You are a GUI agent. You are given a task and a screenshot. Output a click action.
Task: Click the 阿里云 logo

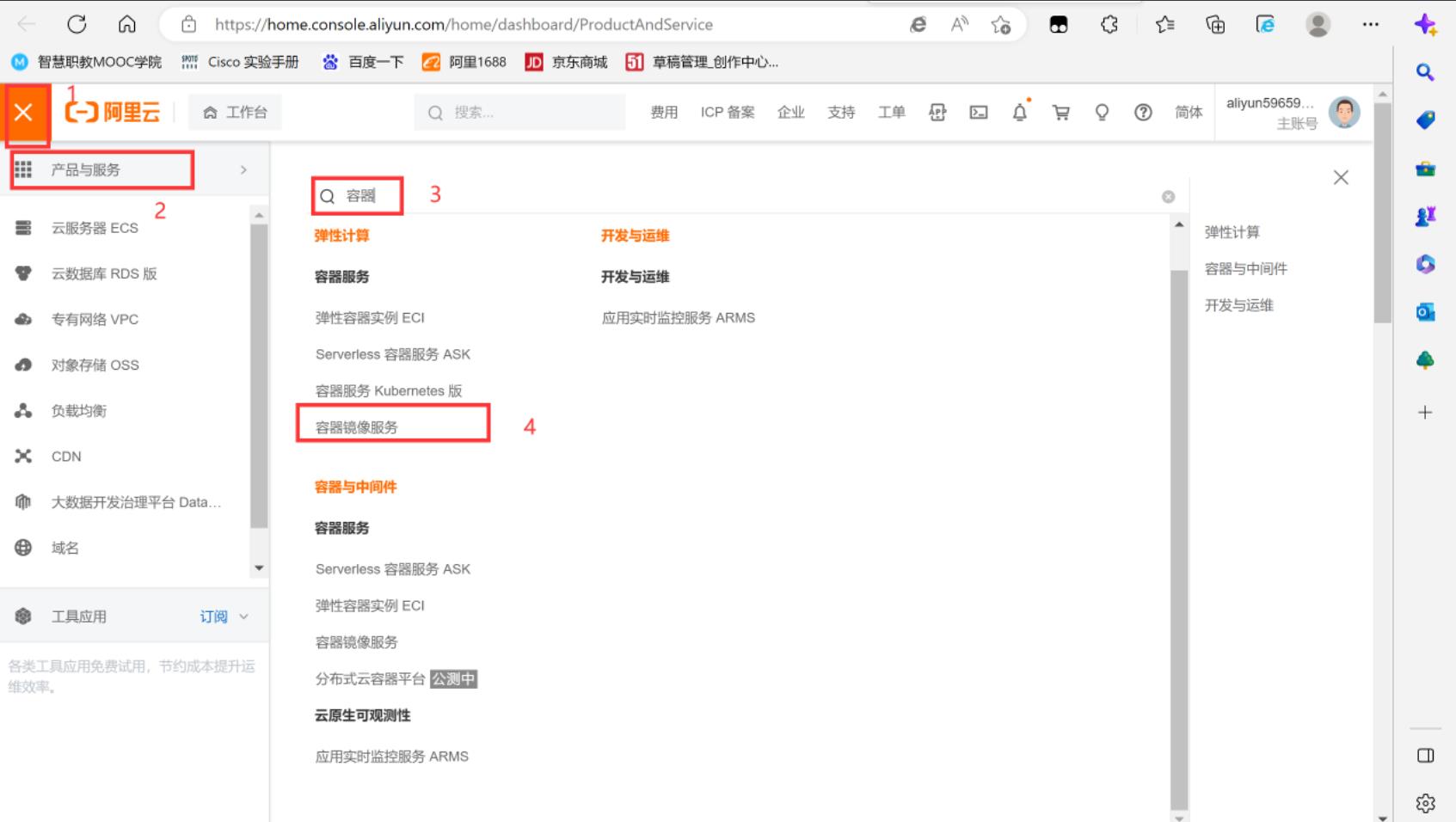point(113,112)
